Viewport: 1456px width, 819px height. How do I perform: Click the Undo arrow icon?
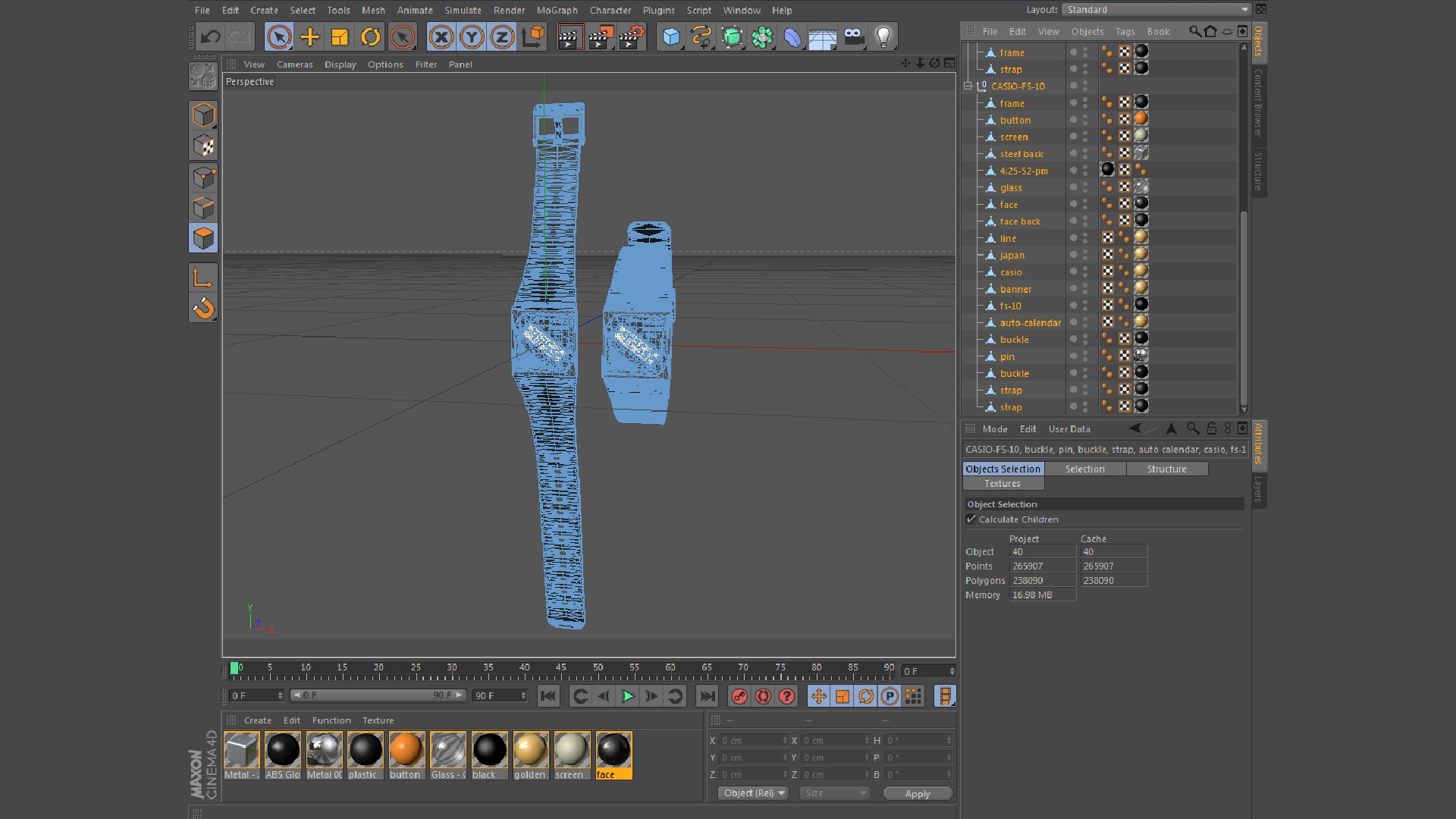point(211,36)
